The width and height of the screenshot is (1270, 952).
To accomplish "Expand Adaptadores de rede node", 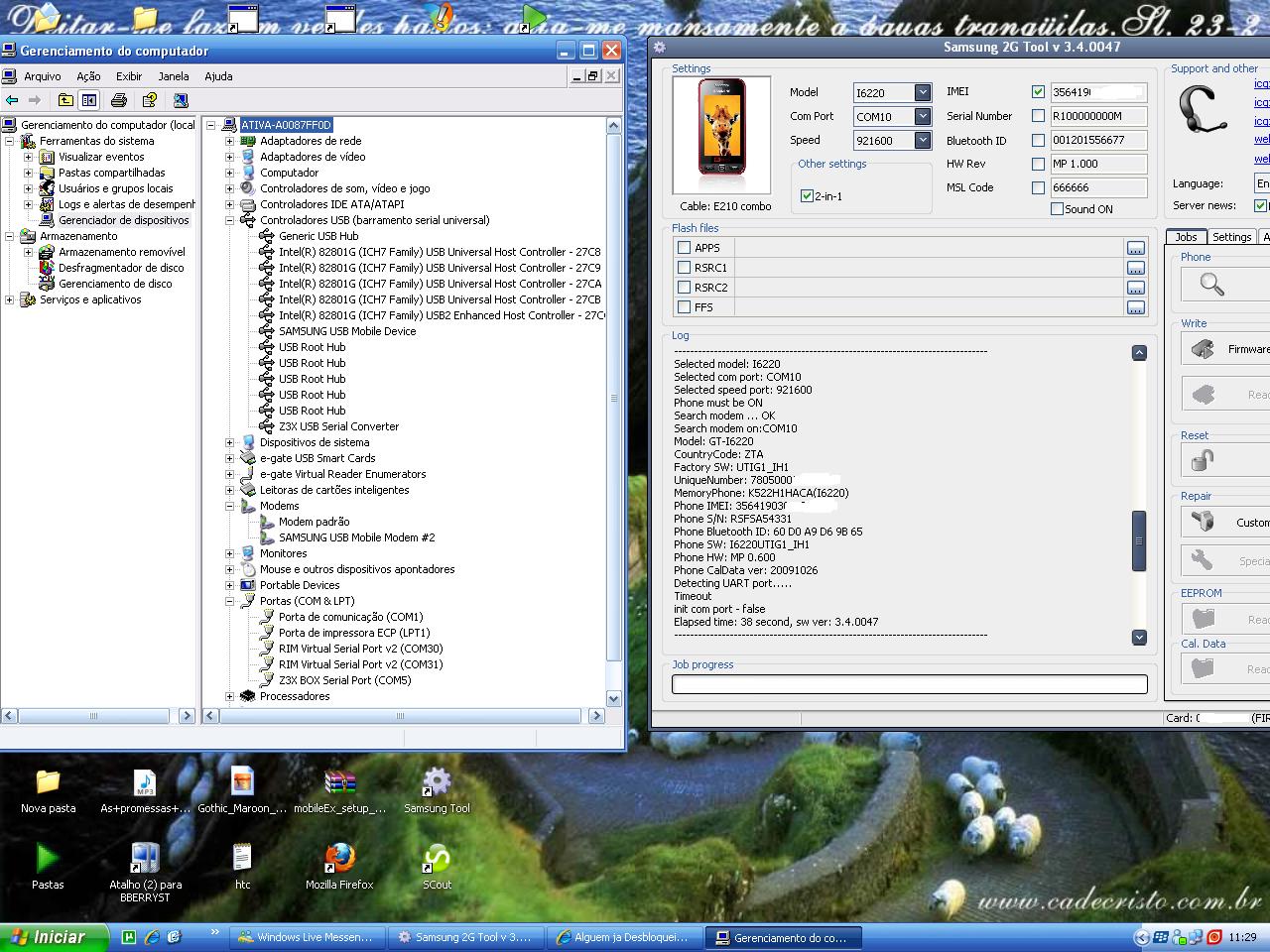I will click(x=230, y=141).
